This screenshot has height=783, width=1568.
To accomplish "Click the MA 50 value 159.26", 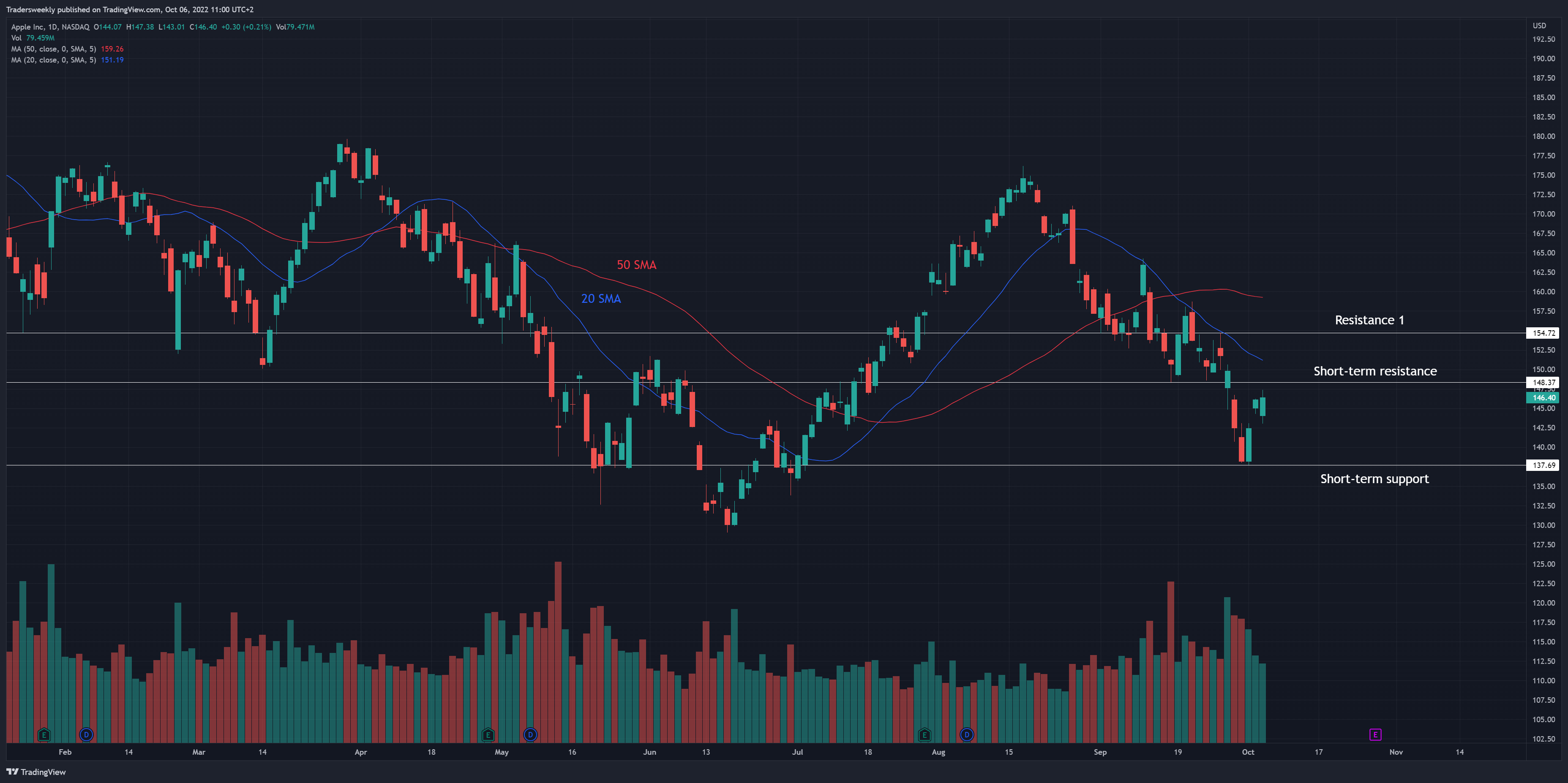I will [x=112, y=49].
